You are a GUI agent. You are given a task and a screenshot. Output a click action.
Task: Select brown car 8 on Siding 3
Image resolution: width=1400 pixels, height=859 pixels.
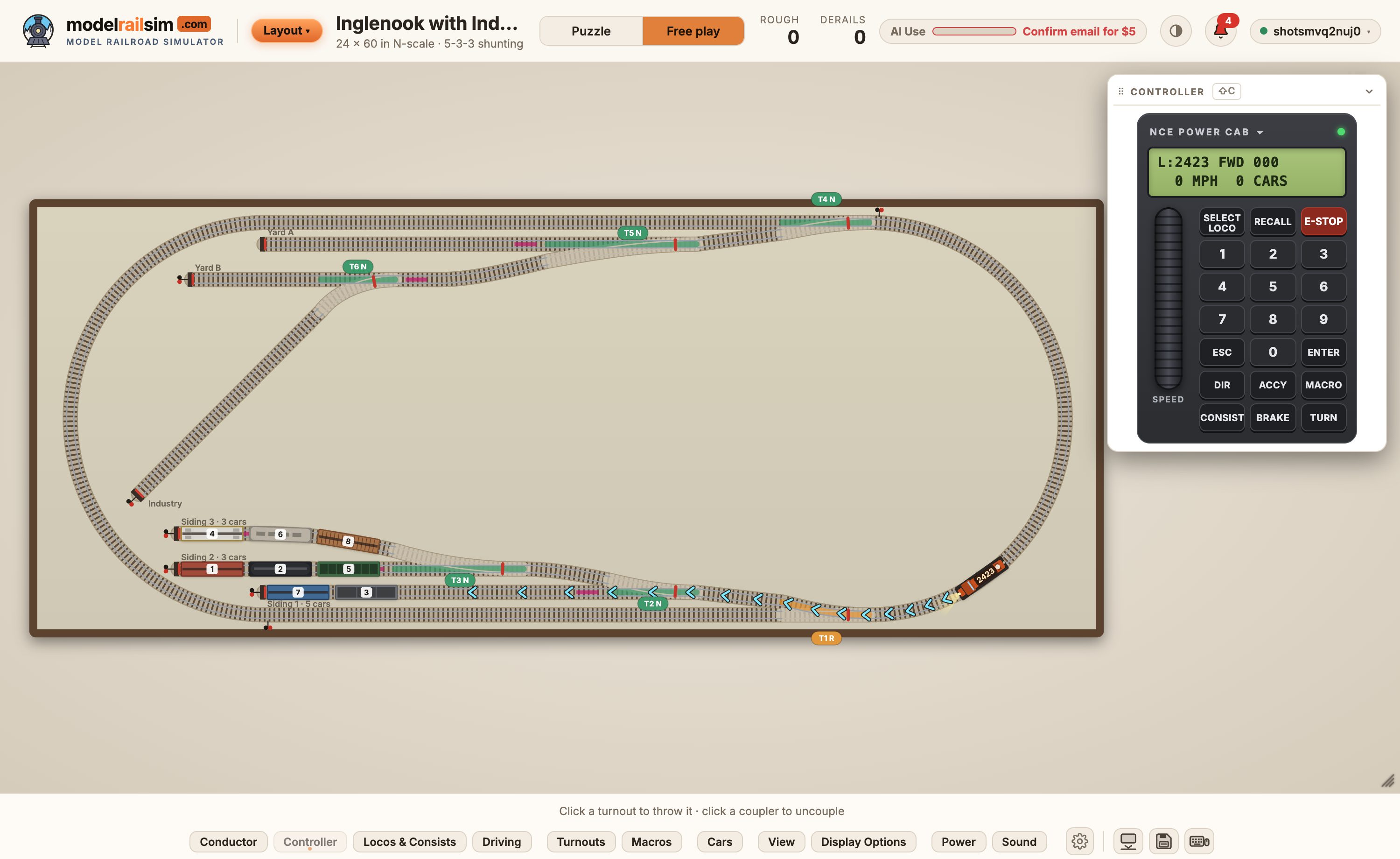pos(348,541)
